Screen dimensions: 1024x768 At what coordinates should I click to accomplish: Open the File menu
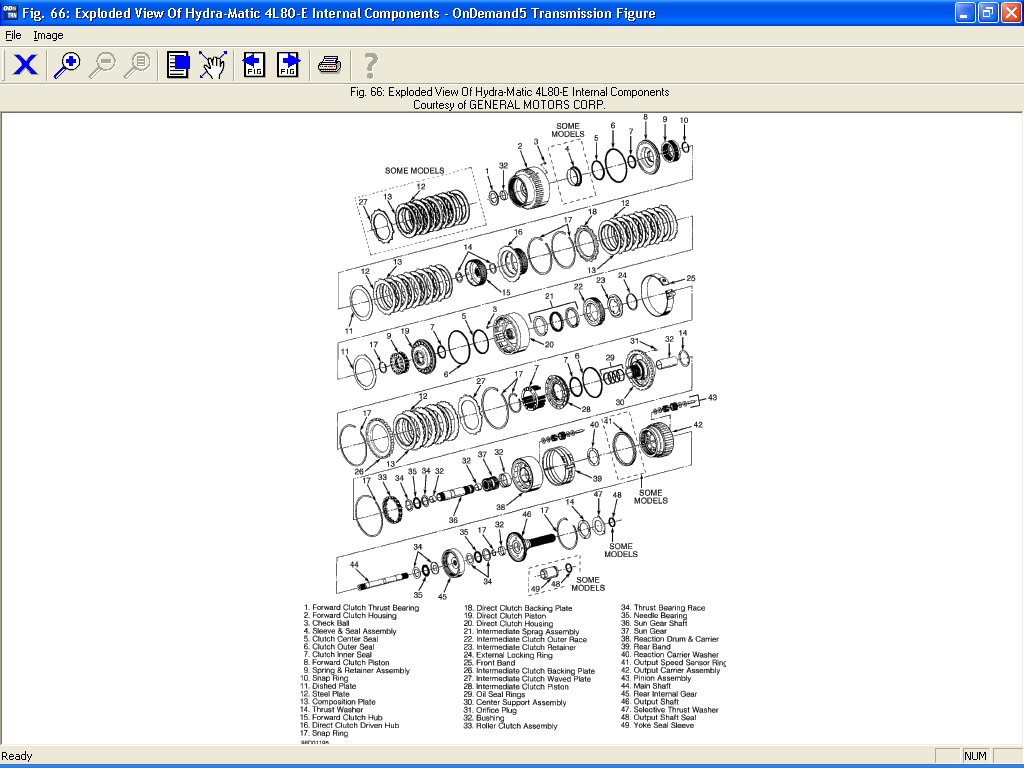13,35
